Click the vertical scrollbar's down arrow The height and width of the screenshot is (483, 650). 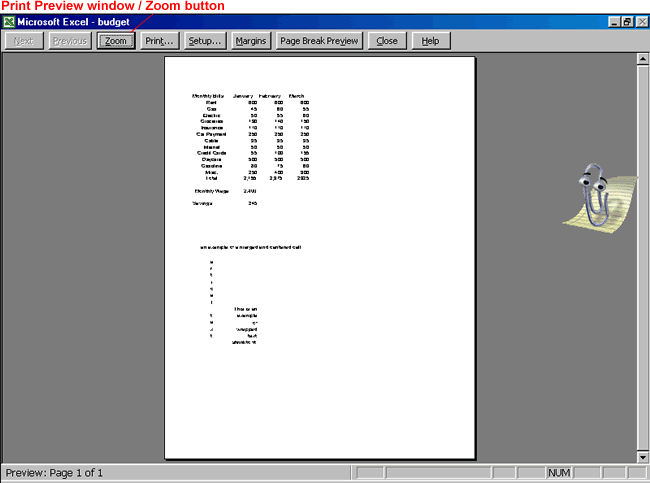642,456
